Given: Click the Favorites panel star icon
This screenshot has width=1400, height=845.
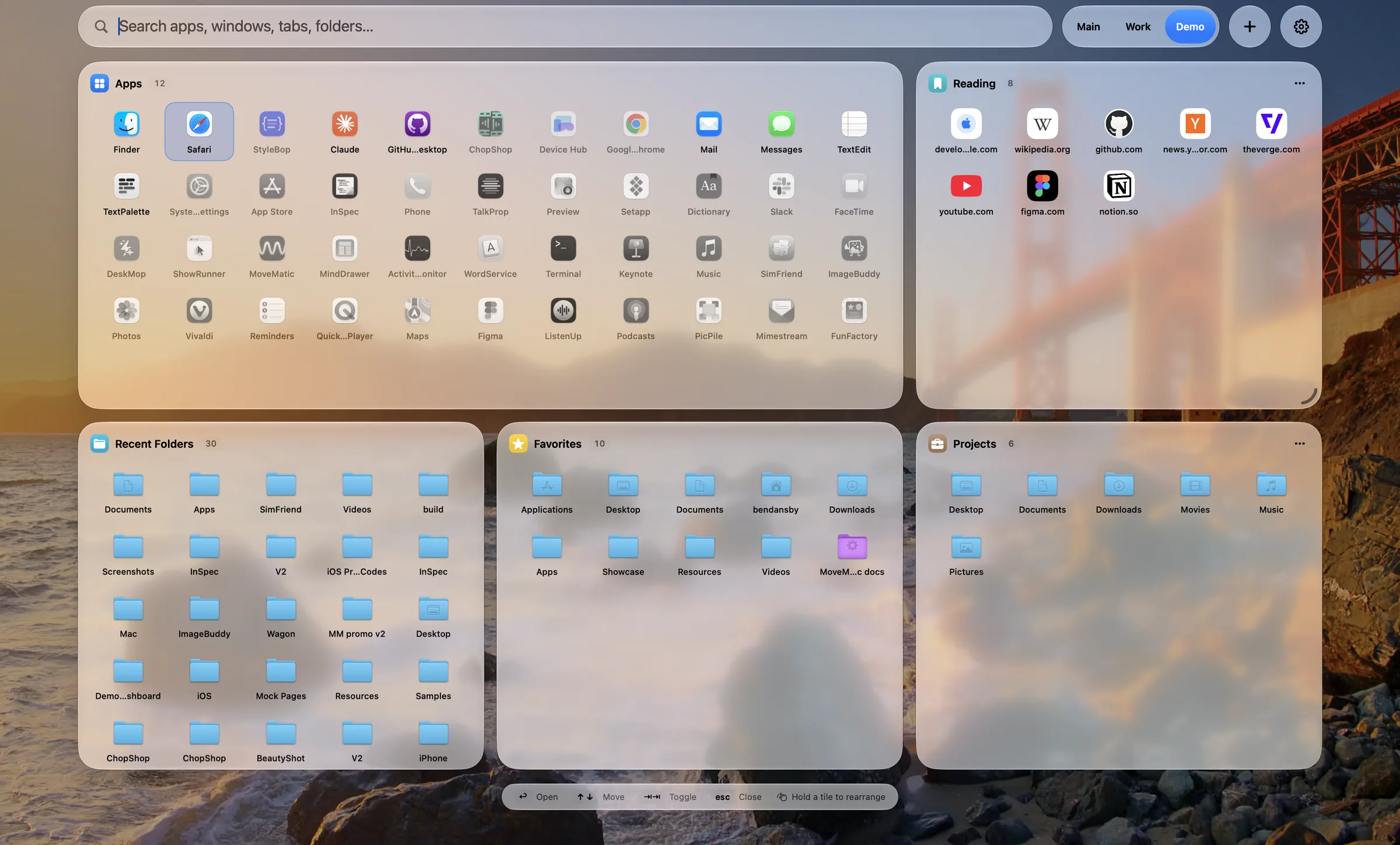Looking at the screenshot, I should tap(518, 444).
